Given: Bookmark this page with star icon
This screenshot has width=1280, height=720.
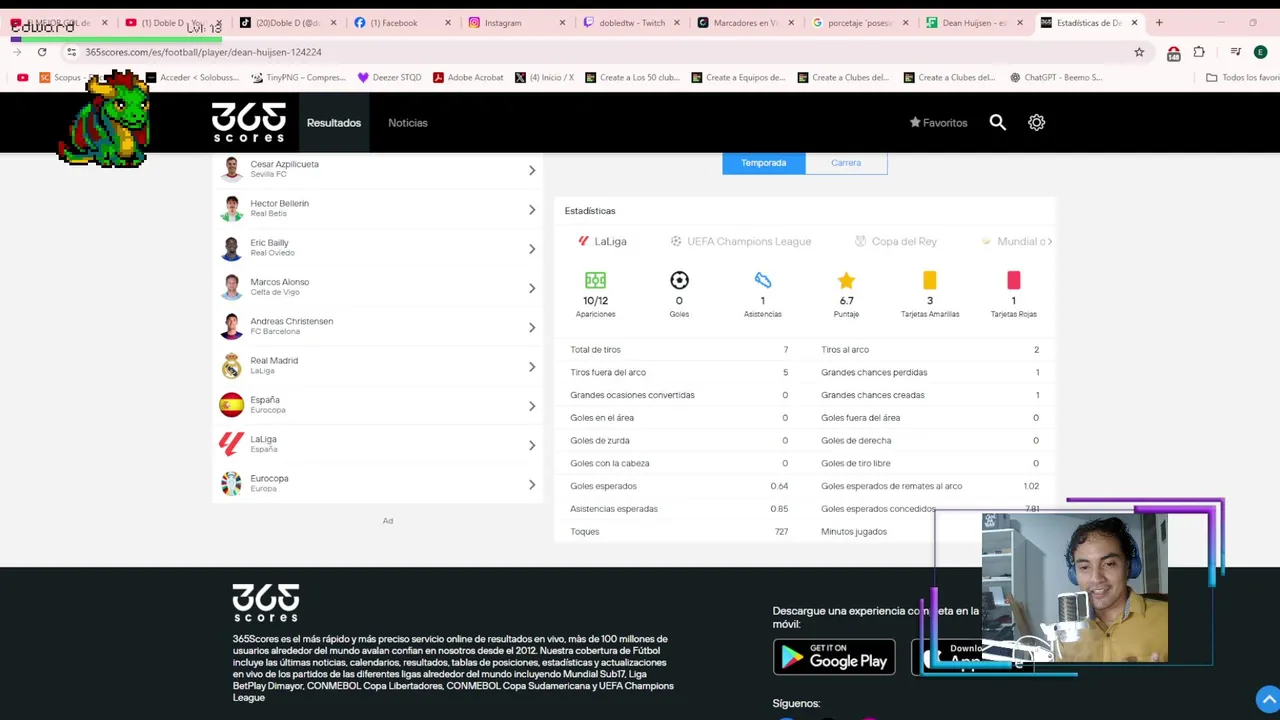Looking at the screenshot, I should coord(1139,52).
